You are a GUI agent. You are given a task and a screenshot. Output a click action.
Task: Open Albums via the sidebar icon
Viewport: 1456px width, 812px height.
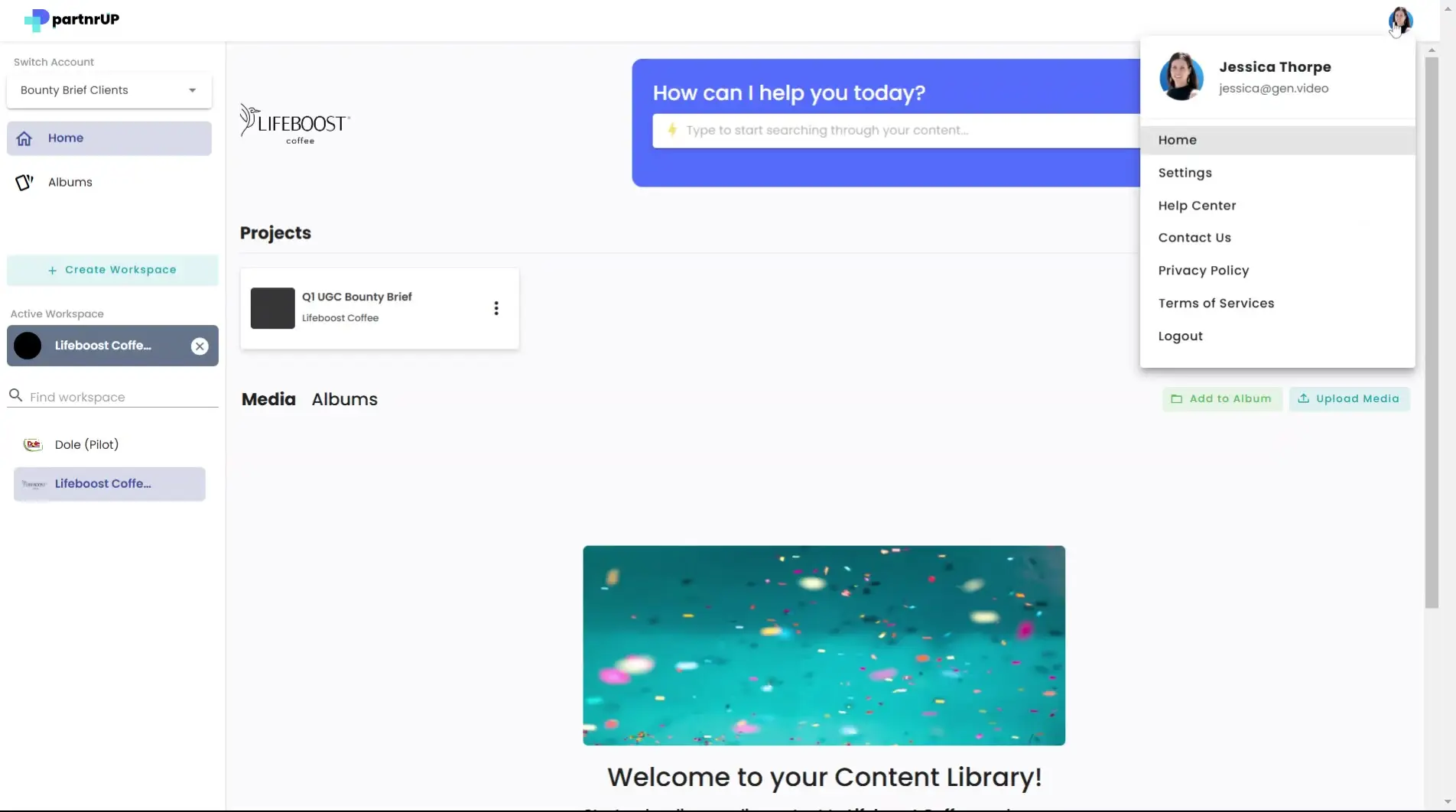point(24,182)
